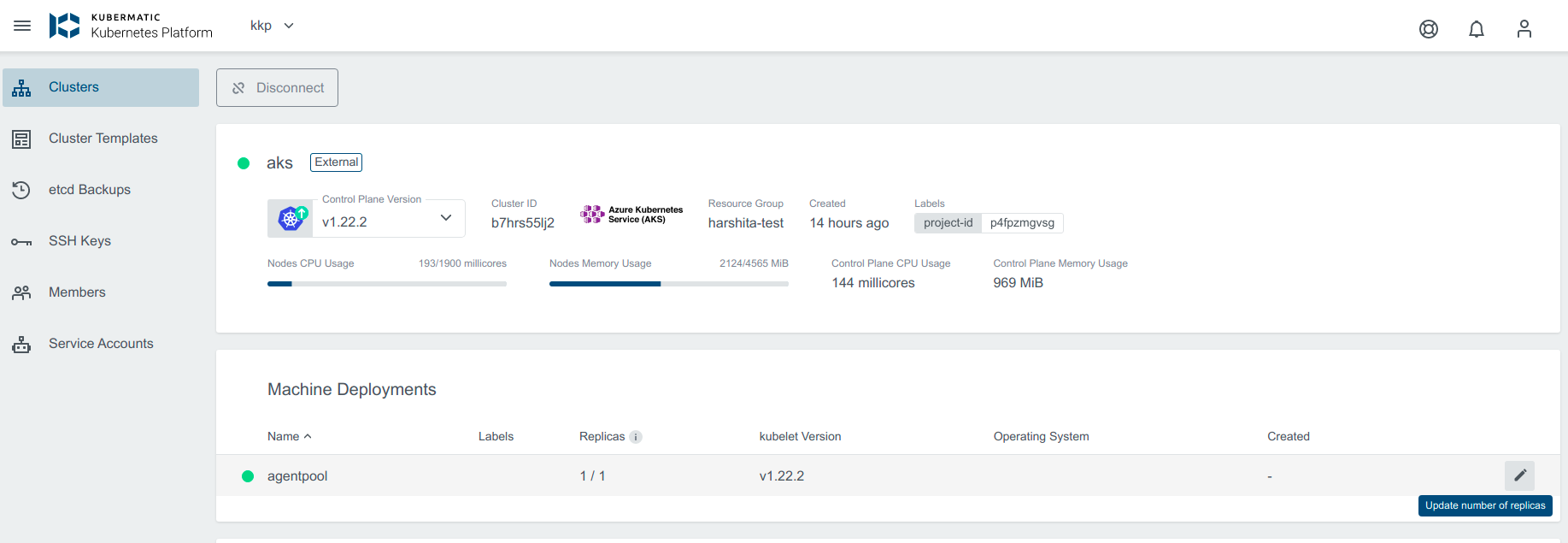This screenshot has width=1568, height=543.
Task: Click the Disconnect button
Action: [x=277, y=88]
